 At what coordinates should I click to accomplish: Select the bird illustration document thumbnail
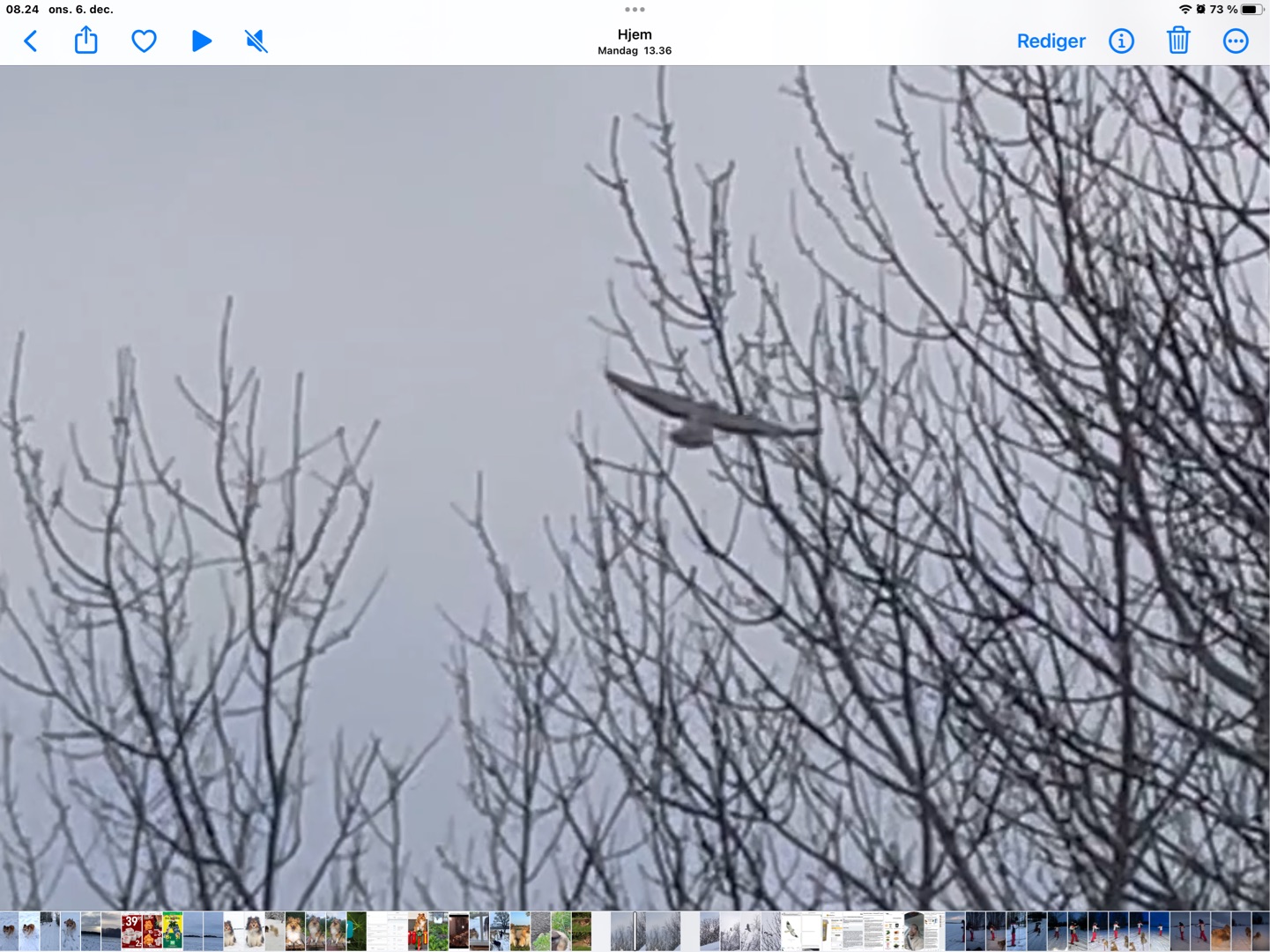791,932
